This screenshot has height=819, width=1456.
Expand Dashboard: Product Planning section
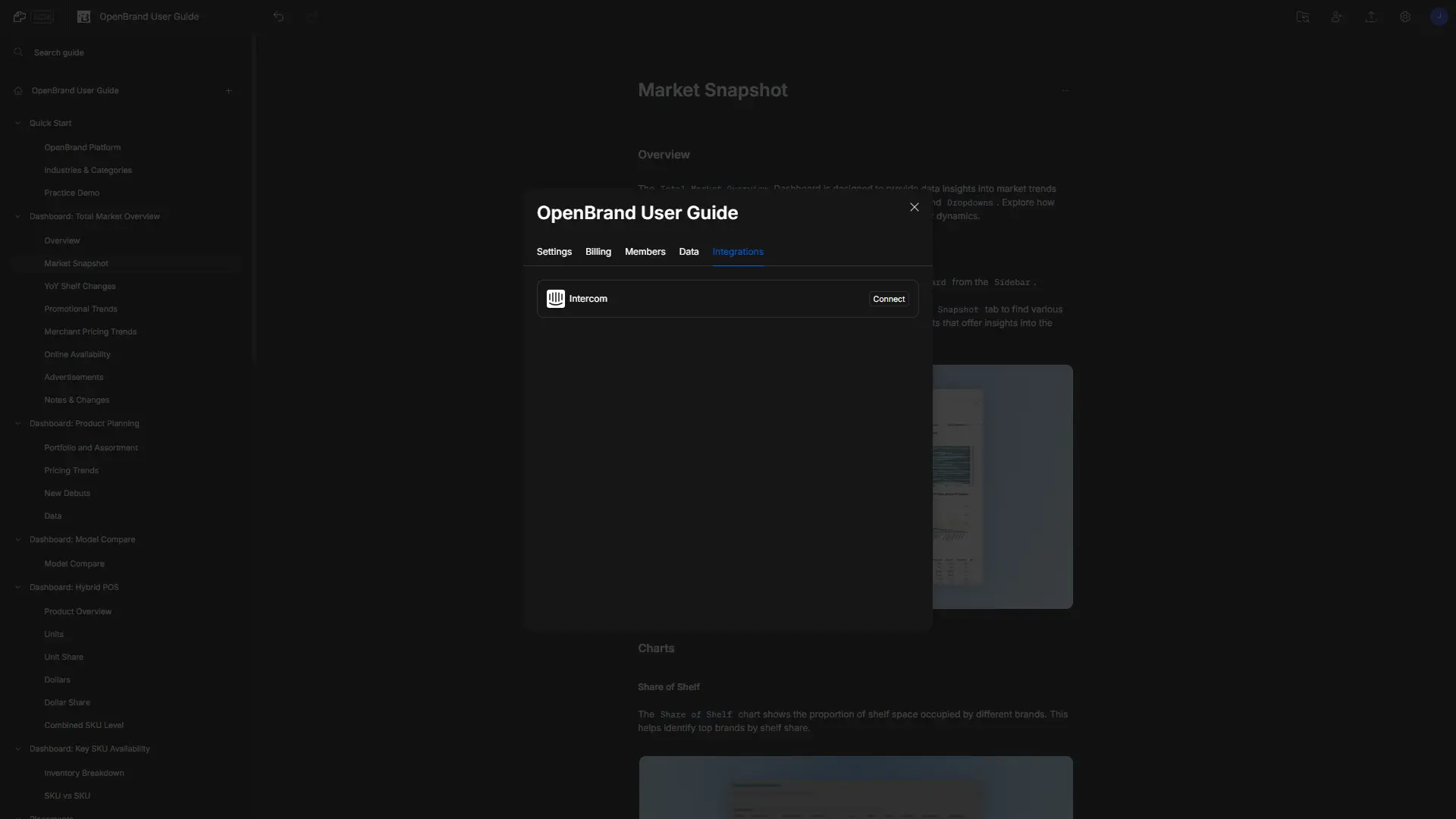(x=18, y=424)
